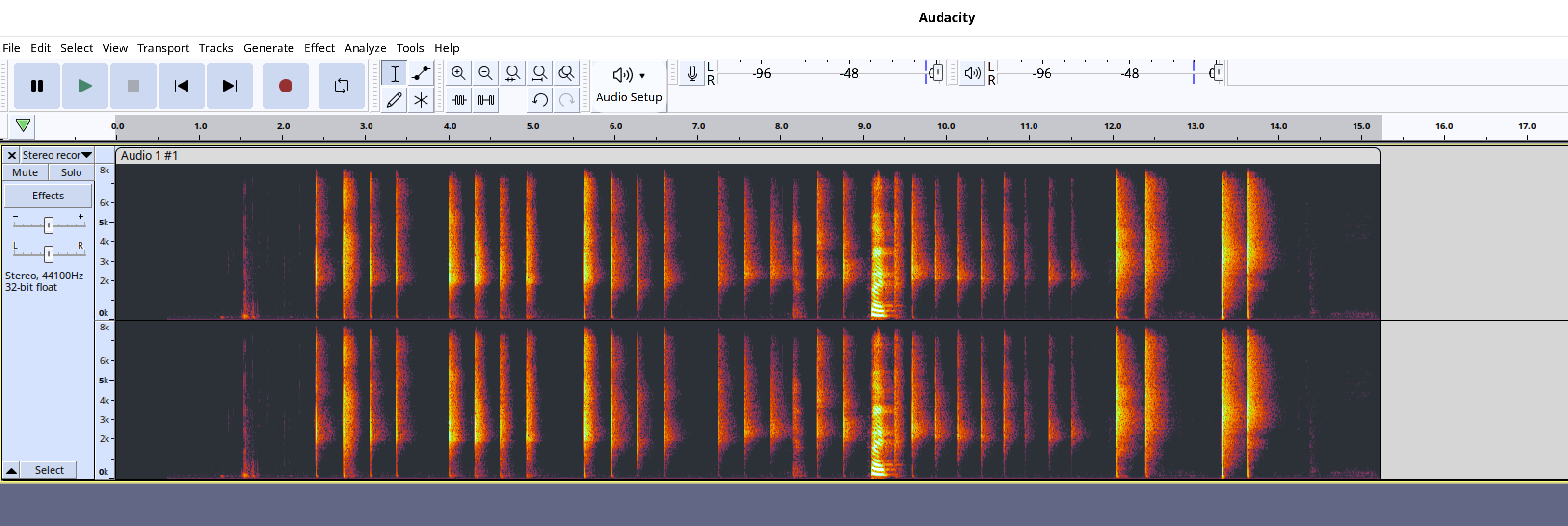The height and width of the screenshot is (526, 1568).
Task: Click the microphone record meter icon
Action: tap(691, 74)
